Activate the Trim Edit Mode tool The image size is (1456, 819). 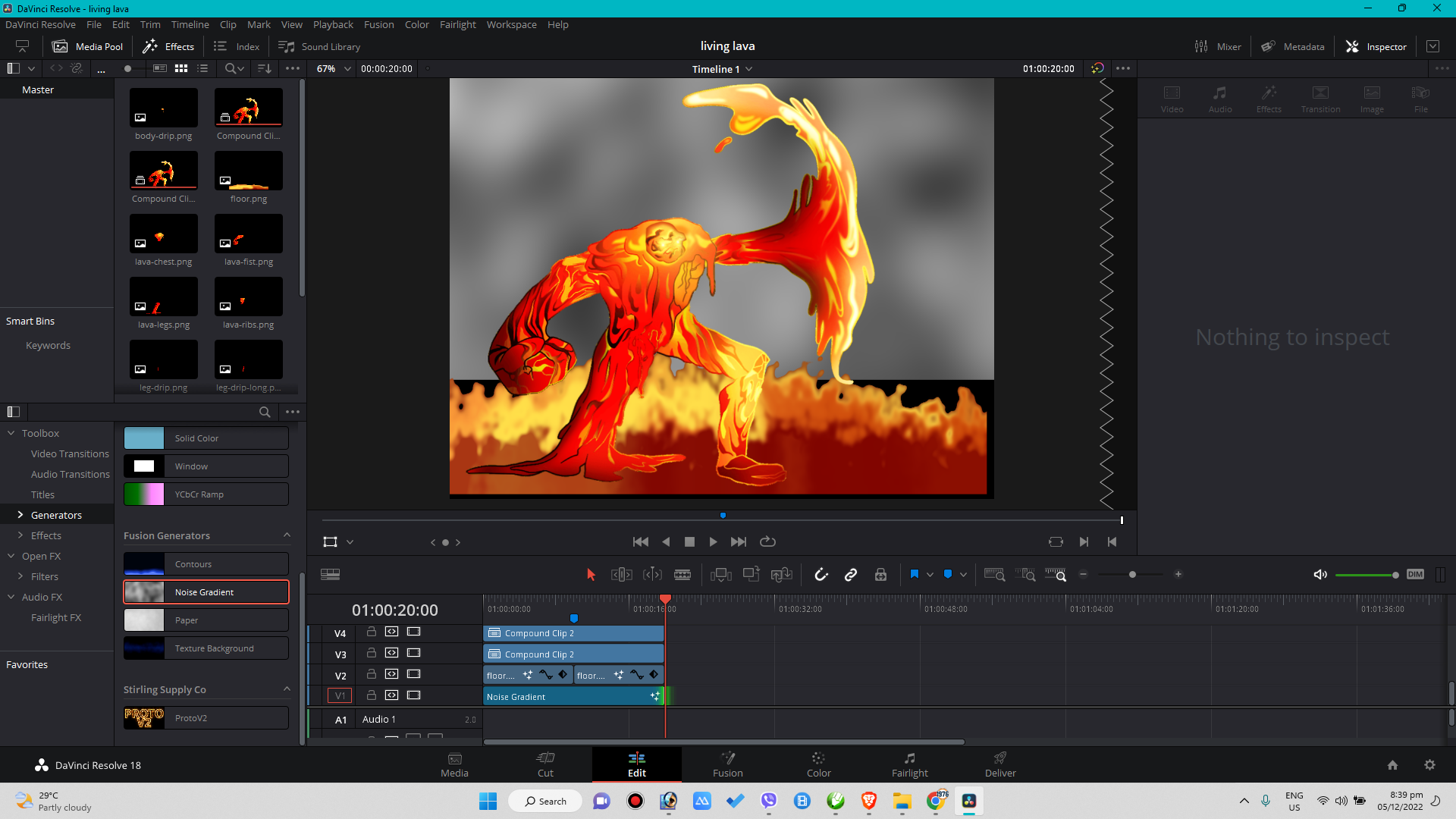click(x=622, y=575)
